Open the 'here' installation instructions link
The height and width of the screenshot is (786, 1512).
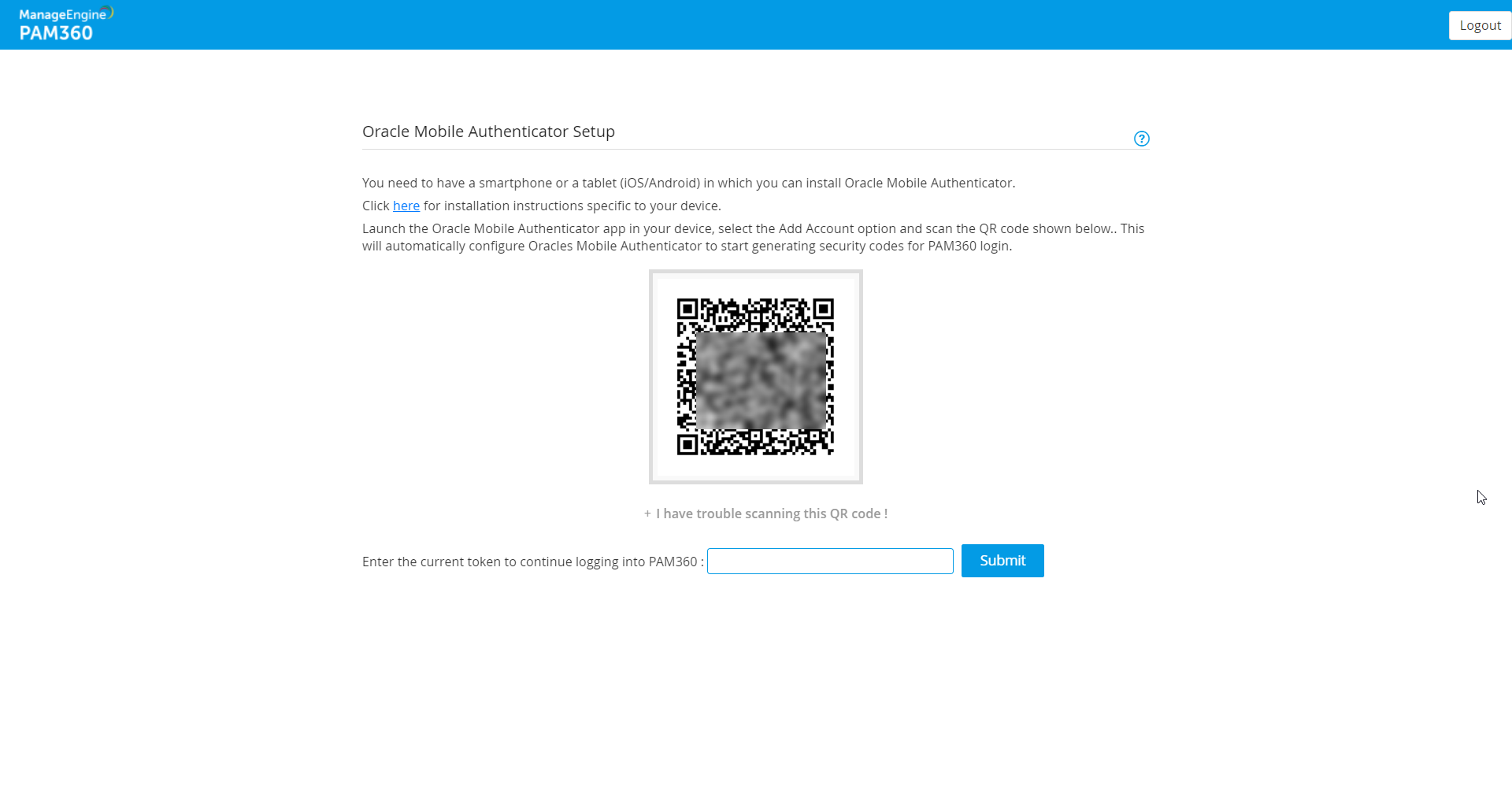click(406, 206)
